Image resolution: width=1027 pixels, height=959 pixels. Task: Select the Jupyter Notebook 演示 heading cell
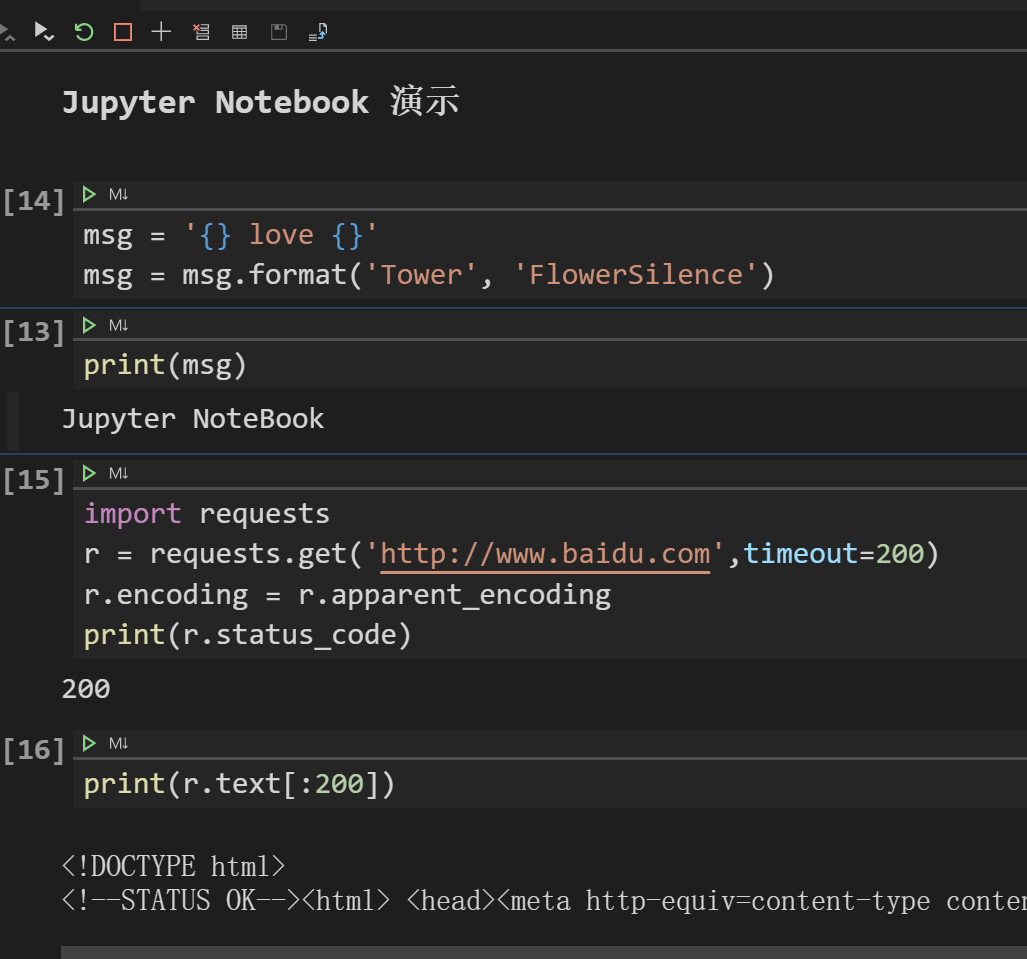click(x=260, y=102)
